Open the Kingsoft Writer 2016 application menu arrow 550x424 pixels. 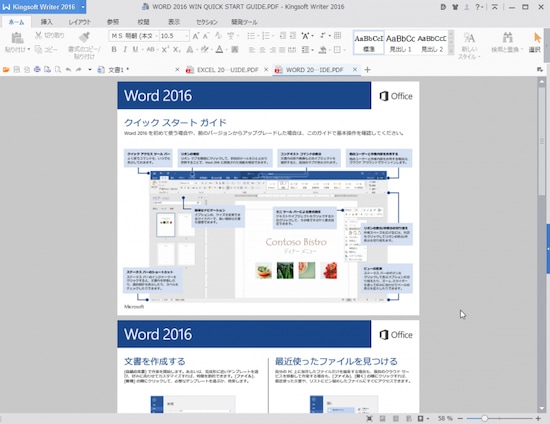[83, 7]
